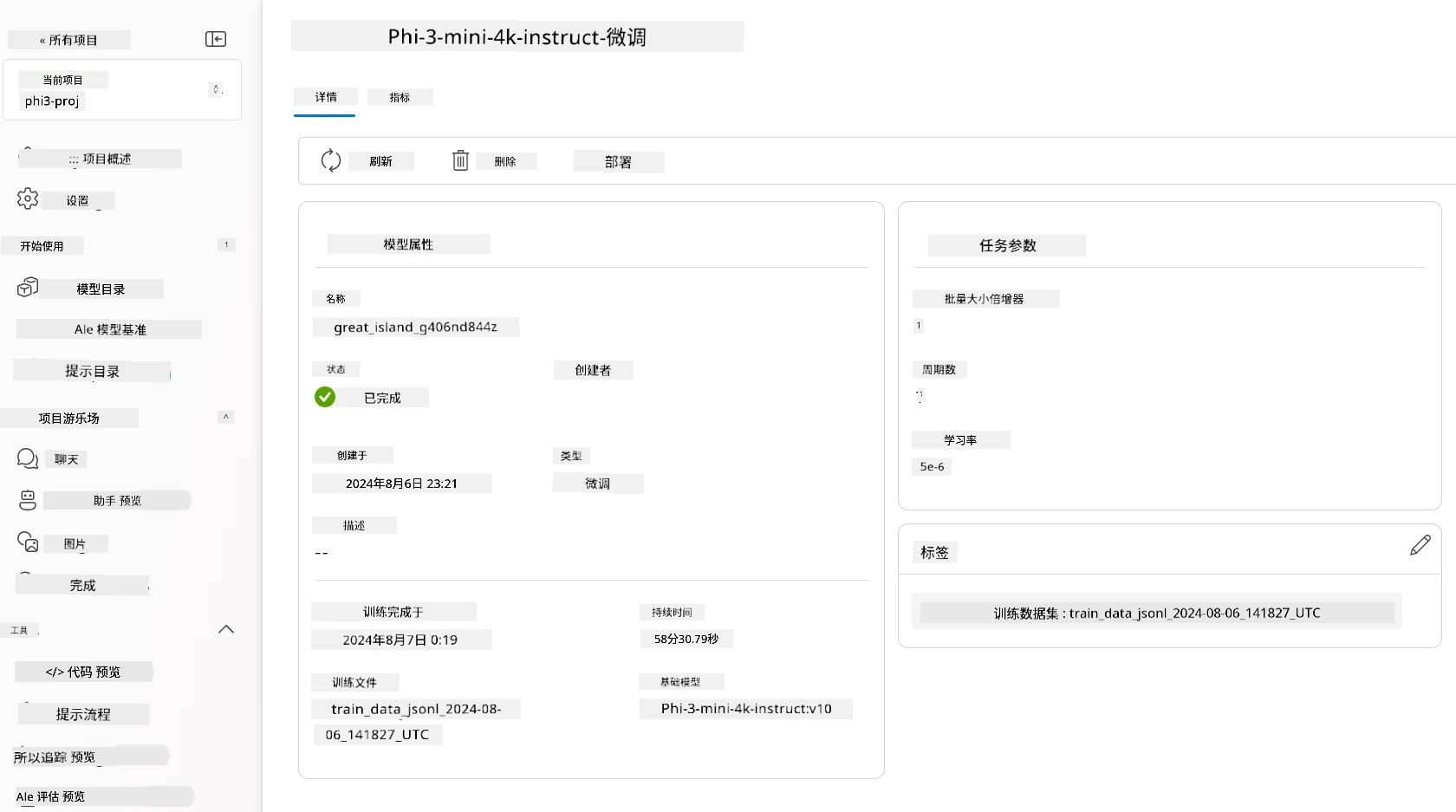
Task: Open 项目概述 in sidebar
Action: click(100, 159)
